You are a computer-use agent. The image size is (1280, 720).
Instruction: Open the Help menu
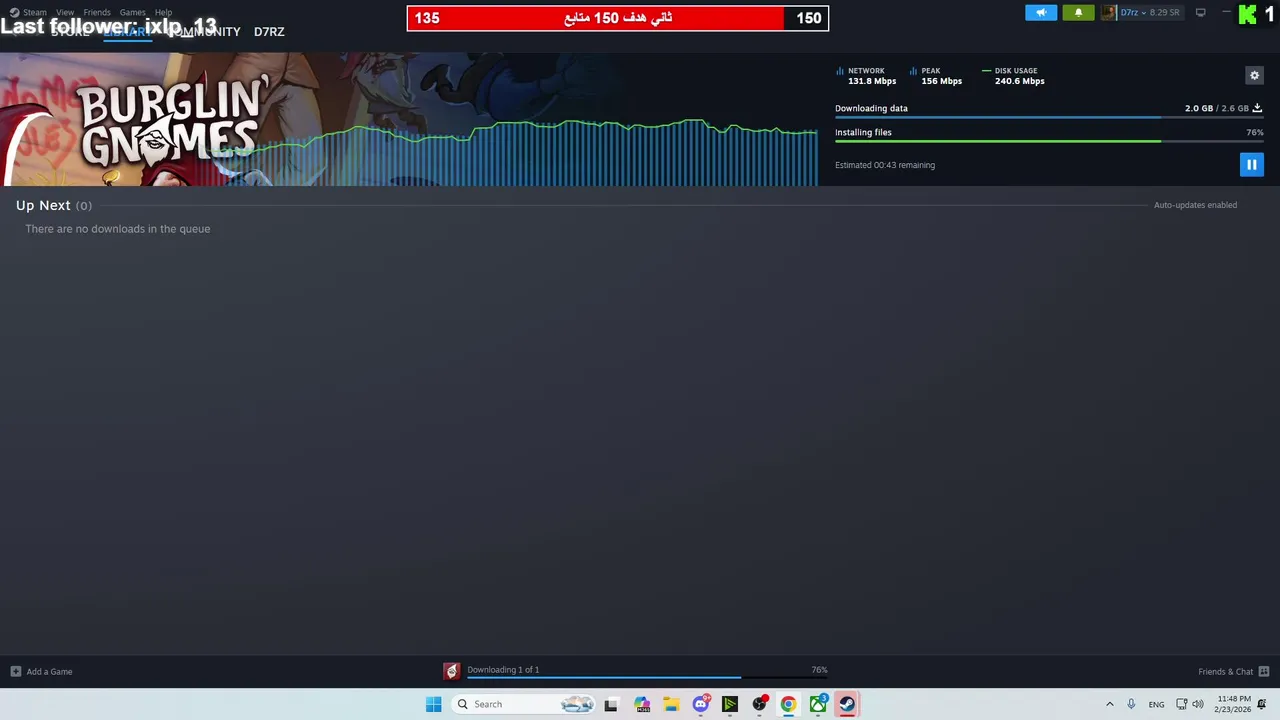[x=163, y=13]
